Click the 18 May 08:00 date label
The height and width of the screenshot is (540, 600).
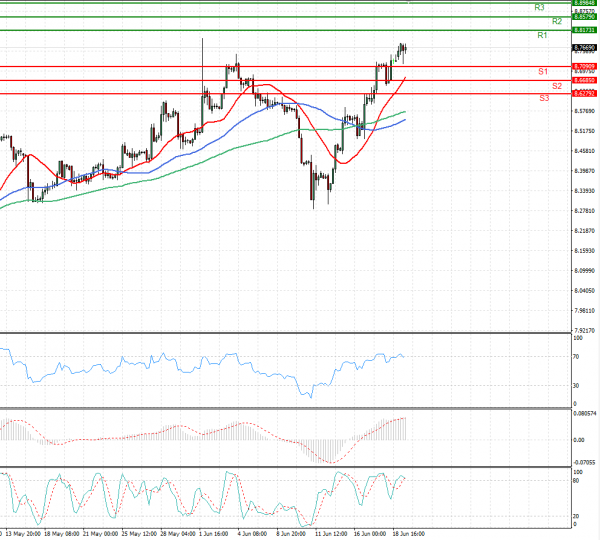pyautogui.click(x=62, y=533)
